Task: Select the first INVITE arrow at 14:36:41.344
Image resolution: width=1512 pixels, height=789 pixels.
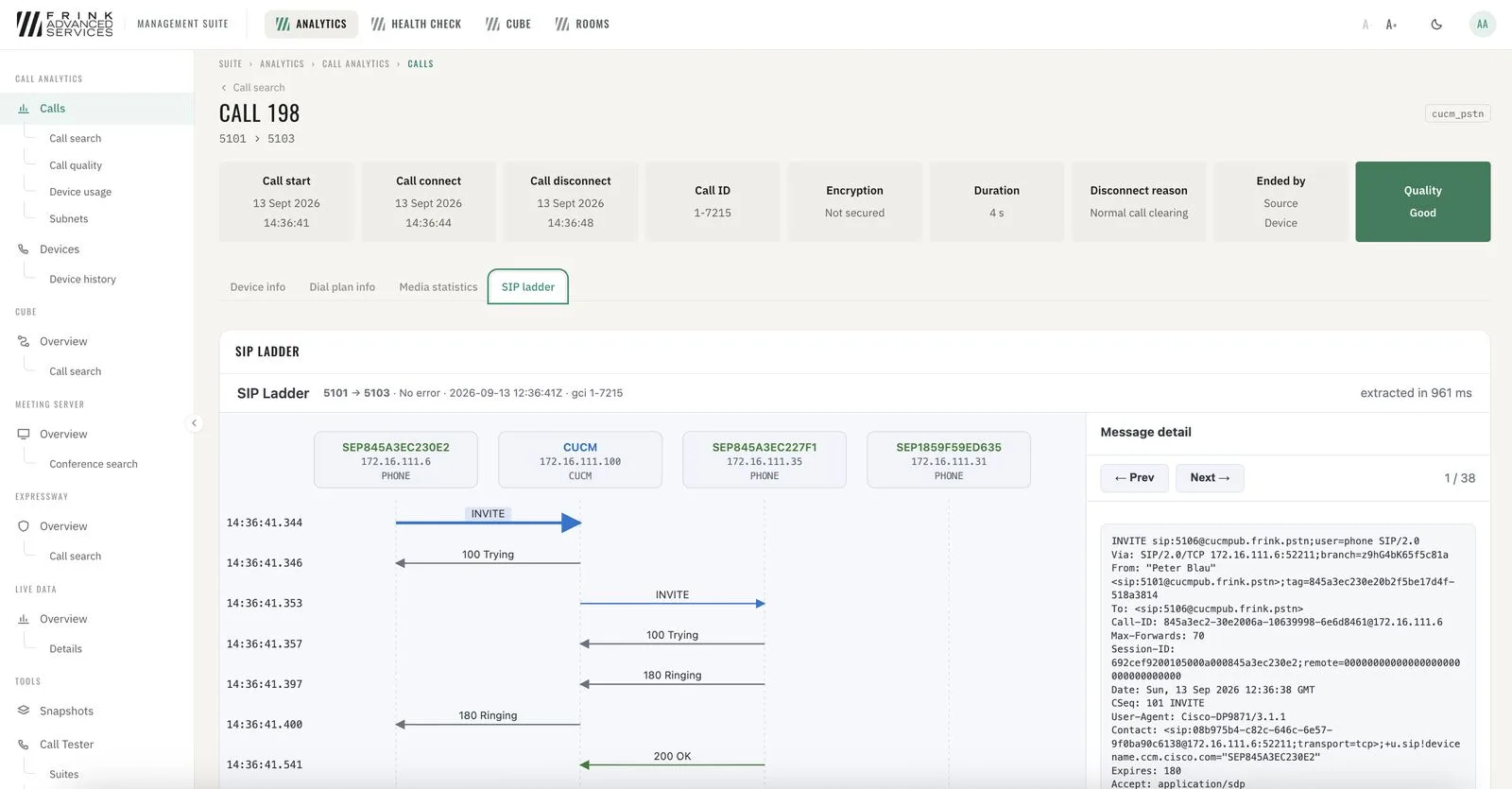Action: click(x=488, y=522)
